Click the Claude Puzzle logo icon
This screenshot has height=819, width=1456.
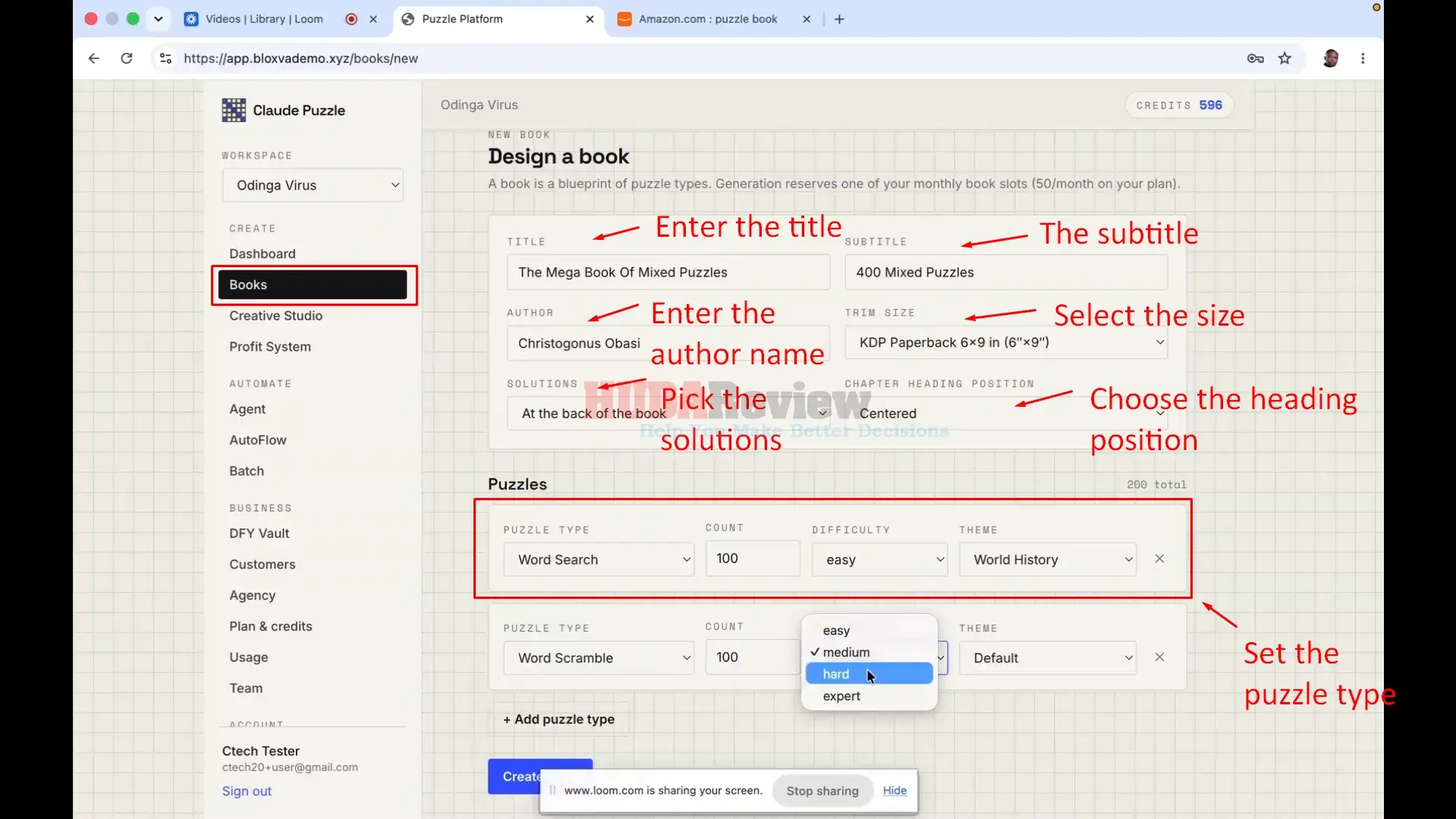pyautogui.click(x=234, y=110)
